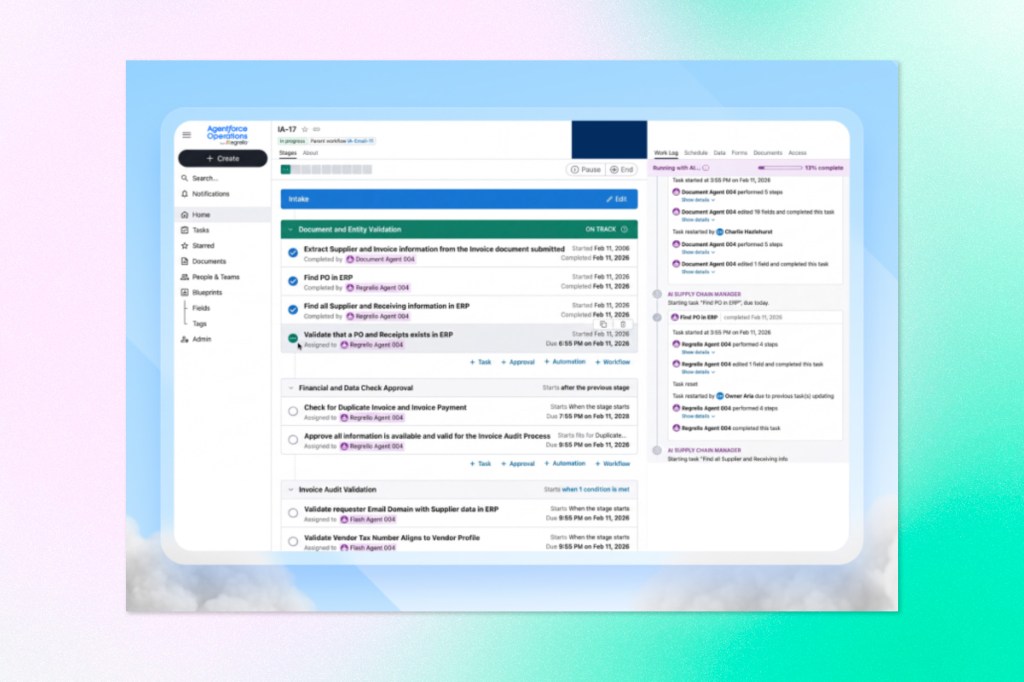Star the IA-17 workflow
Image resolution: width=1024 pixels, height=682 pixels.
[305, 129]
